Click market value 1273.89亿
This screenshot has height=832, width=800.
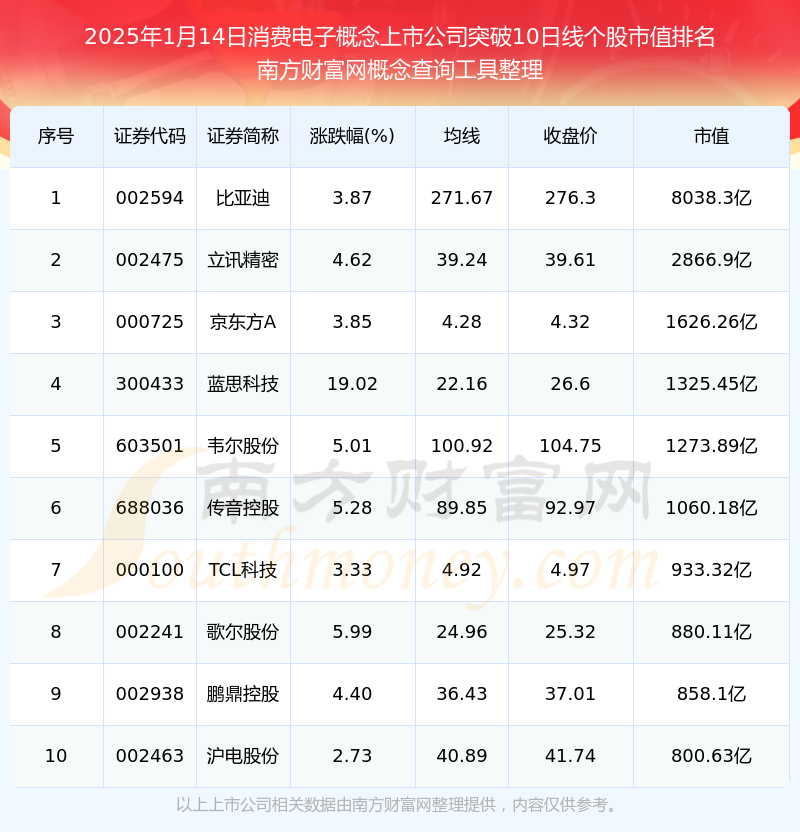pos(711,446)
